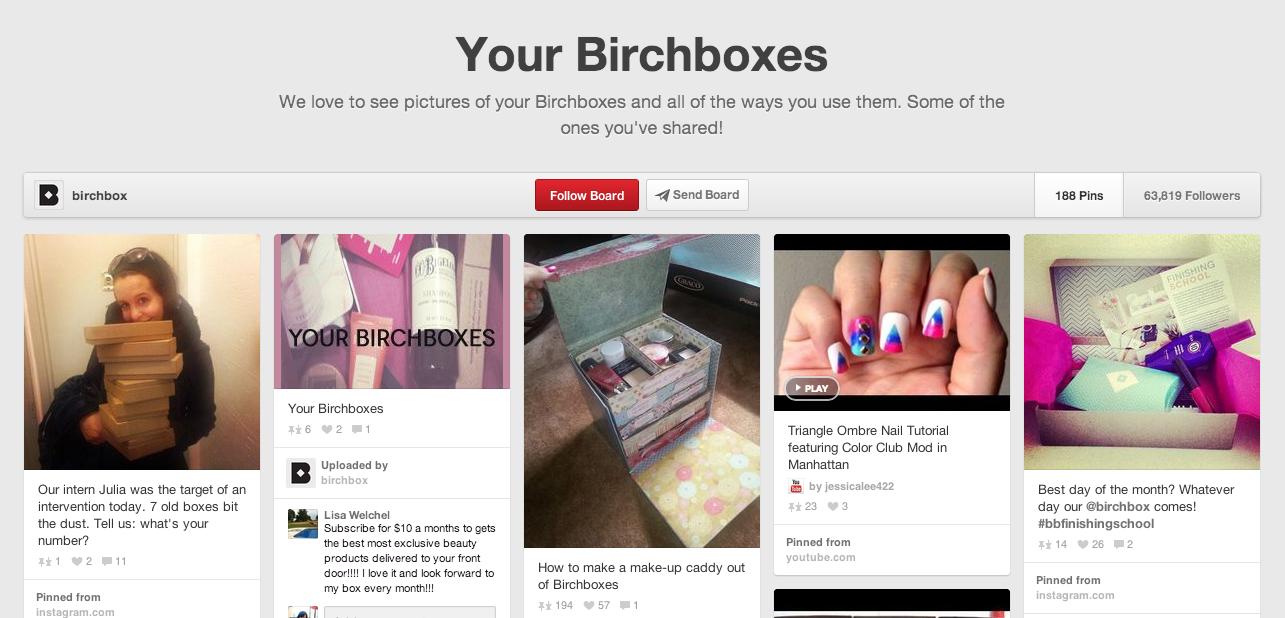Click the repin icon on the nail tutorial pin
Viewport: 1285px width, 618px height.
point(795,507)
